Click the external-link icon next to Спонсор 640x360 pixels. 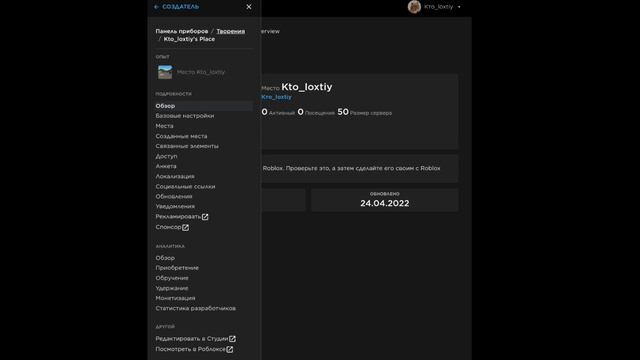pos(185,227)
